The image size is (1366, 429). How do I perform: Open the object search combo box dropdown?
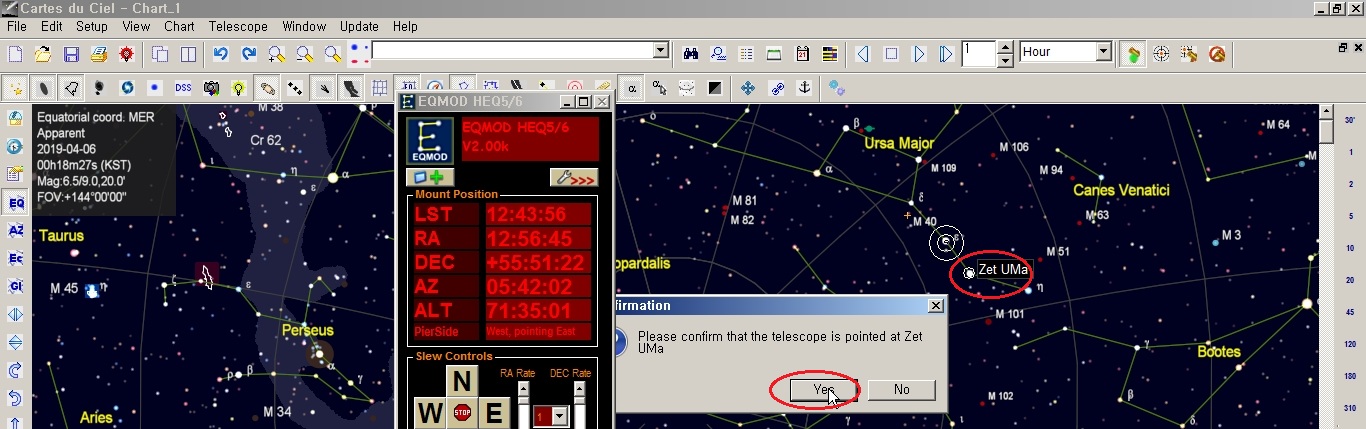[660, 50]
